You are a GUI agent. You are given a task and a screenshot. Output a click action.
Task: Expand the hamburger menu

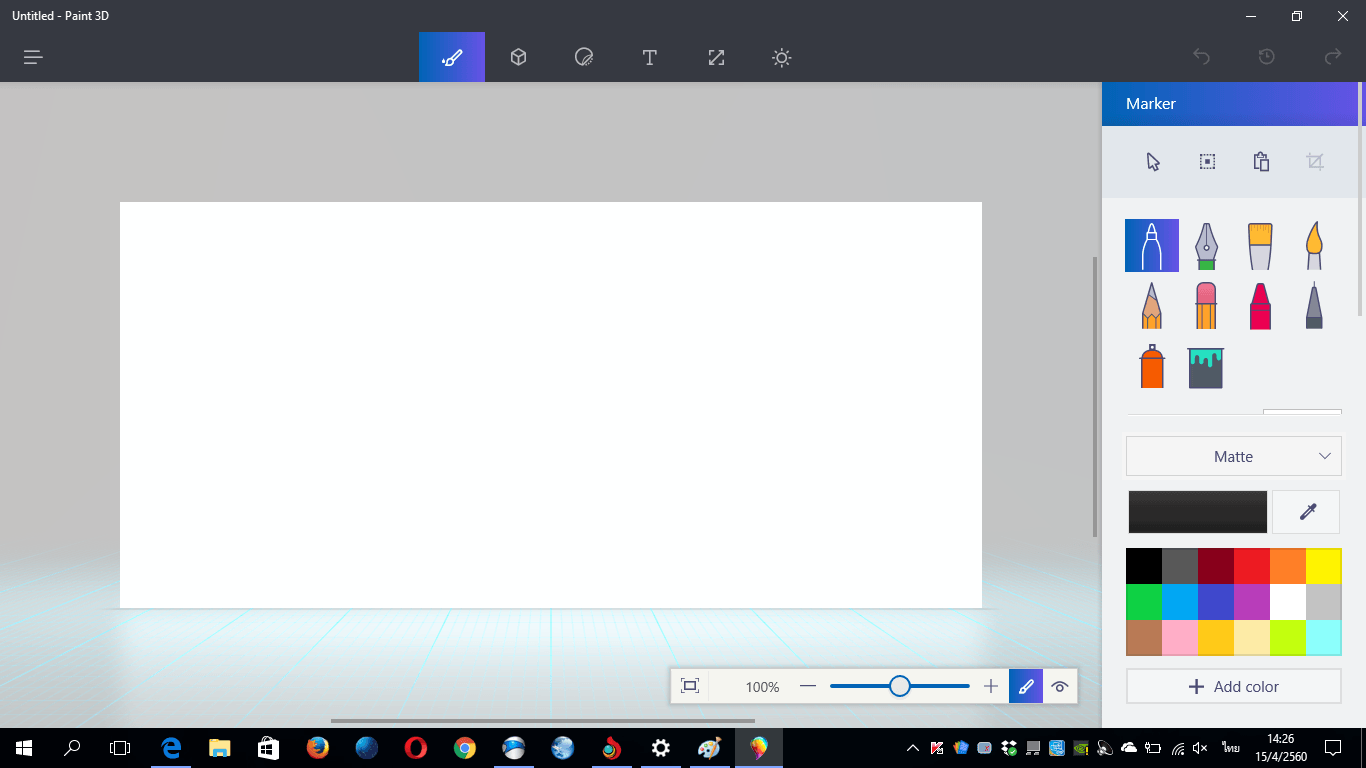tap(33, 57)
